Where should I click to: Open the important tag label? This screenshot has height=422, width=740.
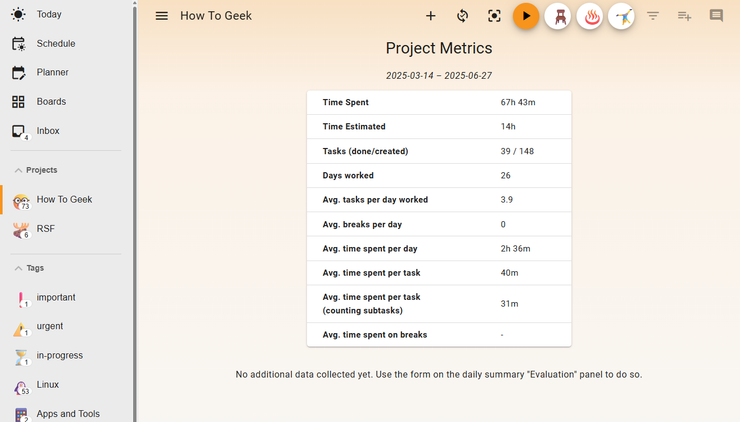[56, 297]
